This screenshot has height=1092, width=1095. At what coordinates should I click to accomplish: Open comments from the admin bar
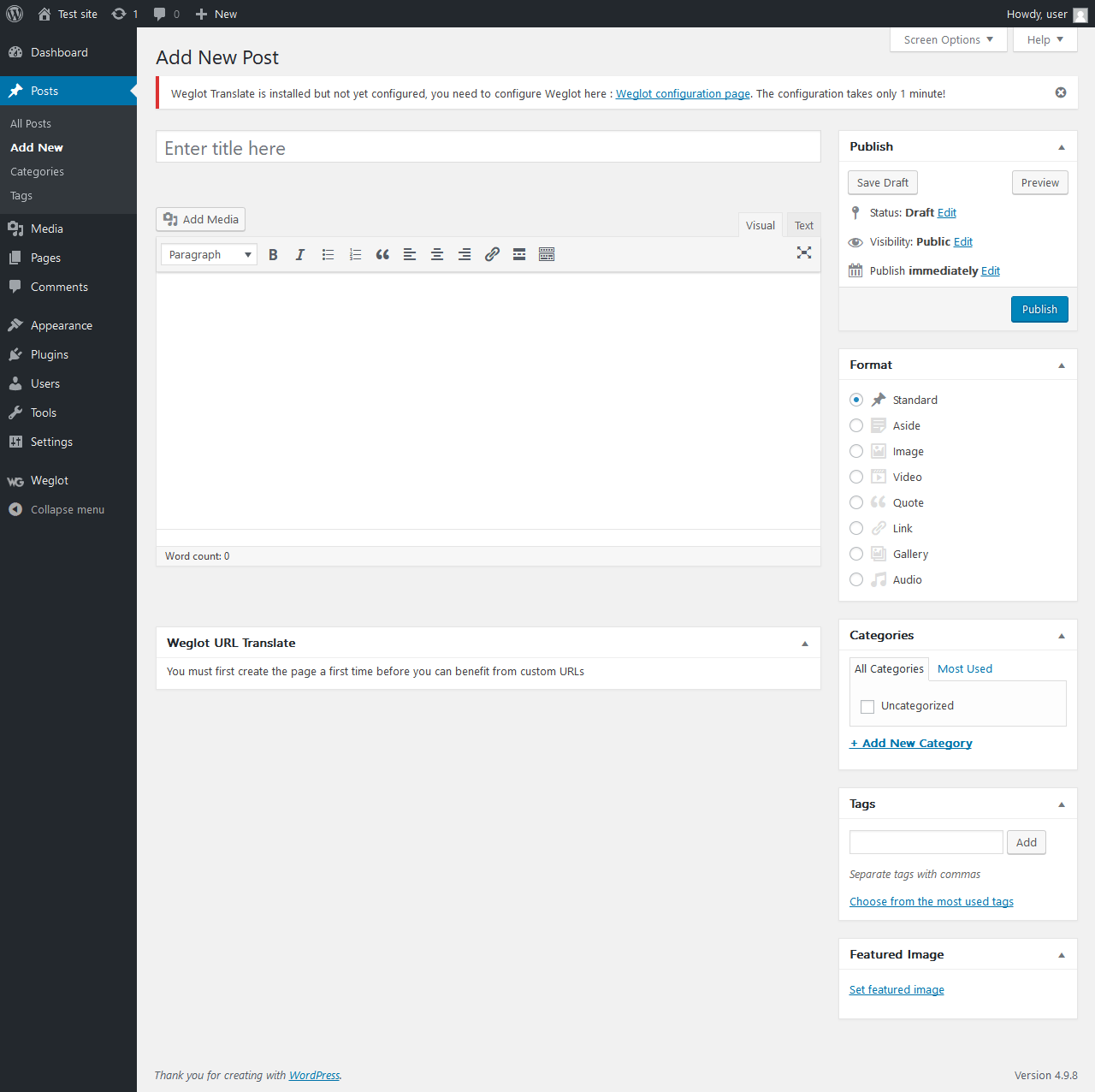tap(167, 14)
